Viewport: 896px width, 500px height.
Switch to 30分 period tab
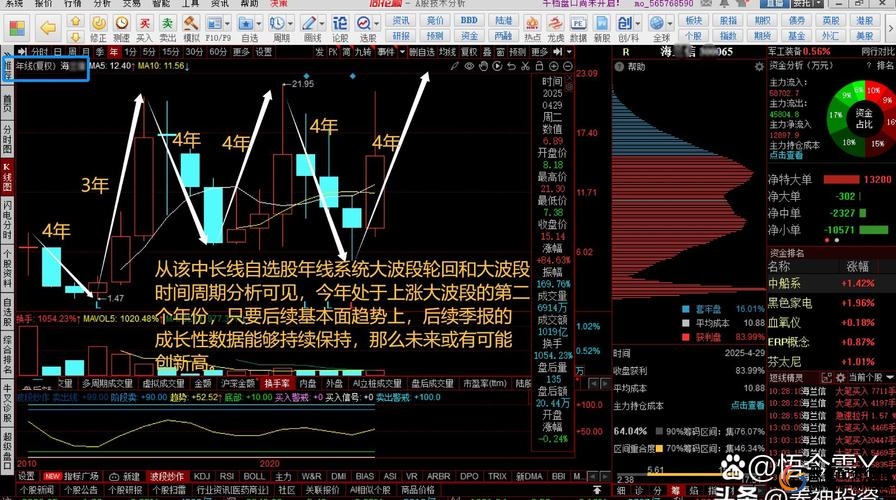[194, 52]
